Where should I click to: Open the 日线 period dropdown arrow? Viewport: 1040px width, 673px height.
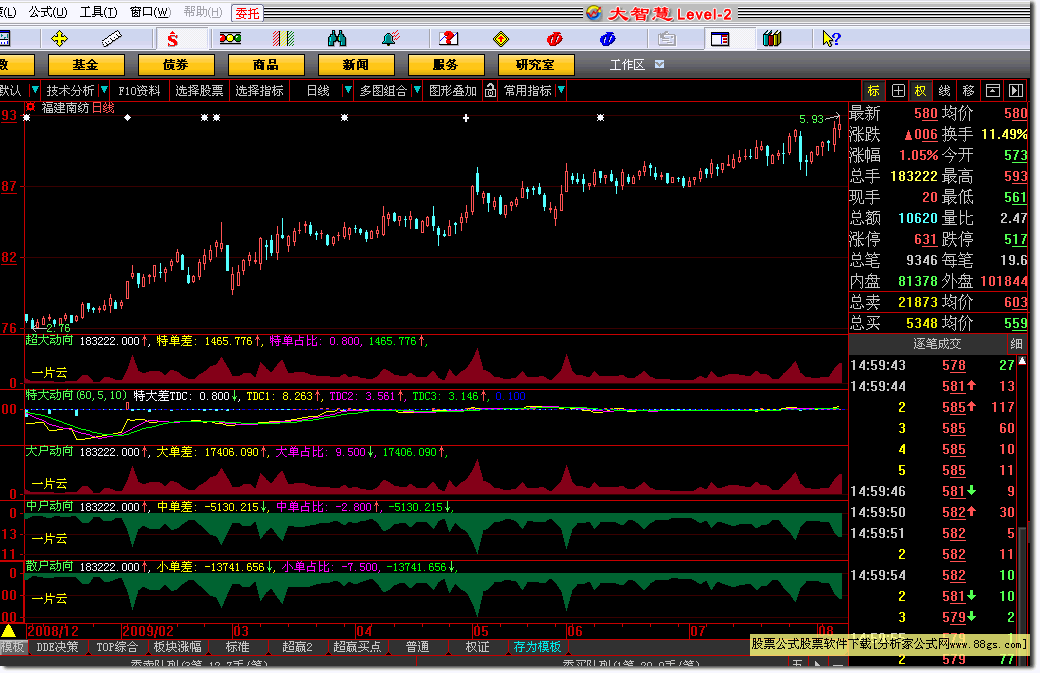pyautogui.click(x=347, y=90)
